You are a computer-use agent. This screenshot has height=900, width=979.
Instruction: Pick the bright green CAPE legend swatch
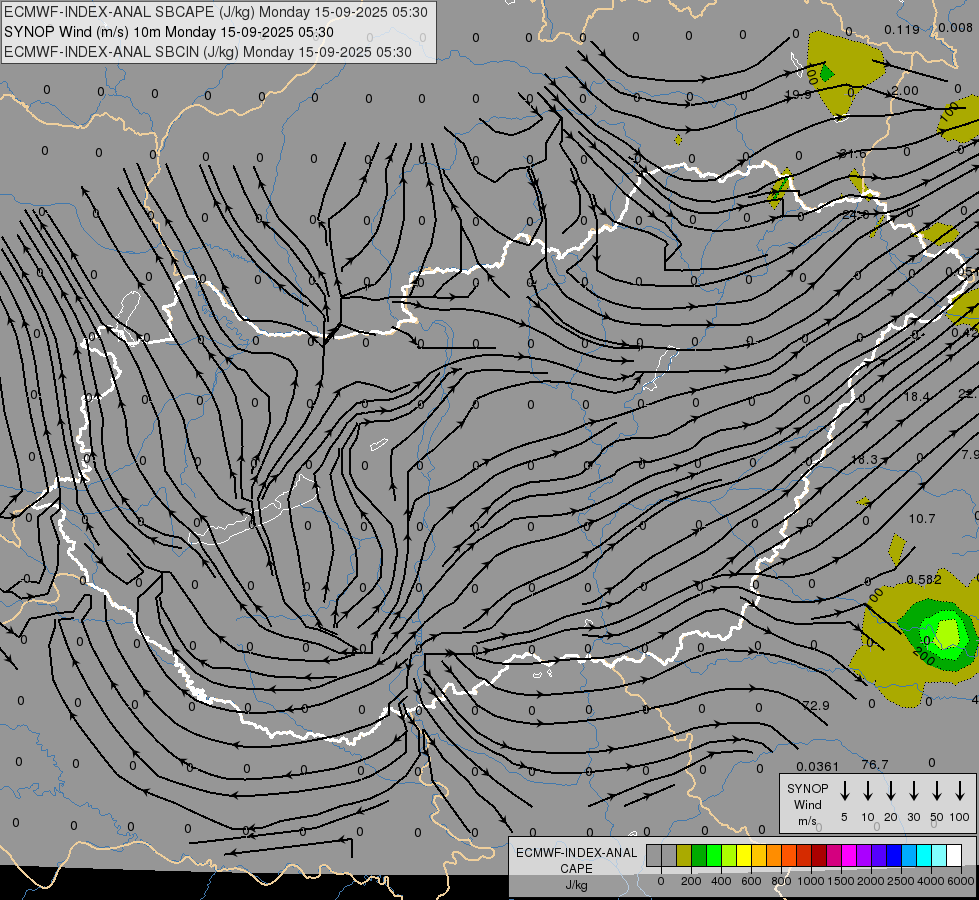[714, 856]
